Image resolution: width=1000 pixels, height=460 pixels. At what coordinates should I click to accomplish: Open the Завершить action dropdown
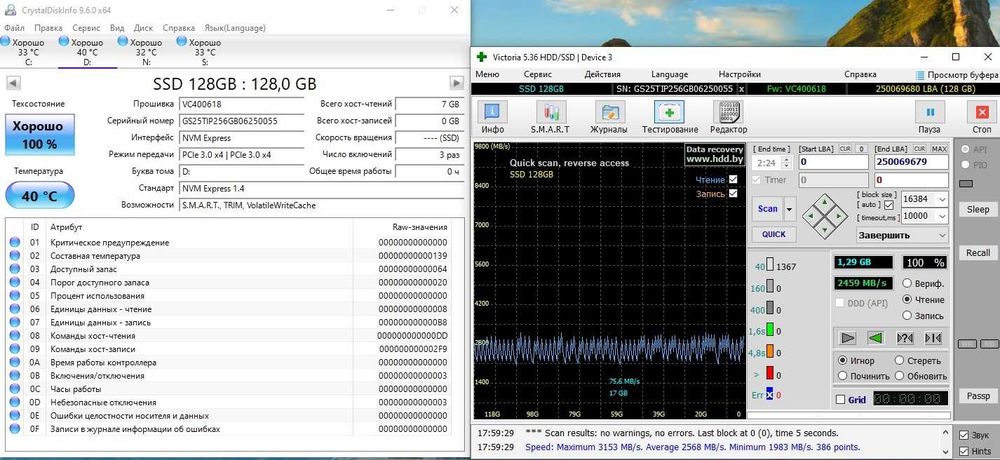coord(902,235)
